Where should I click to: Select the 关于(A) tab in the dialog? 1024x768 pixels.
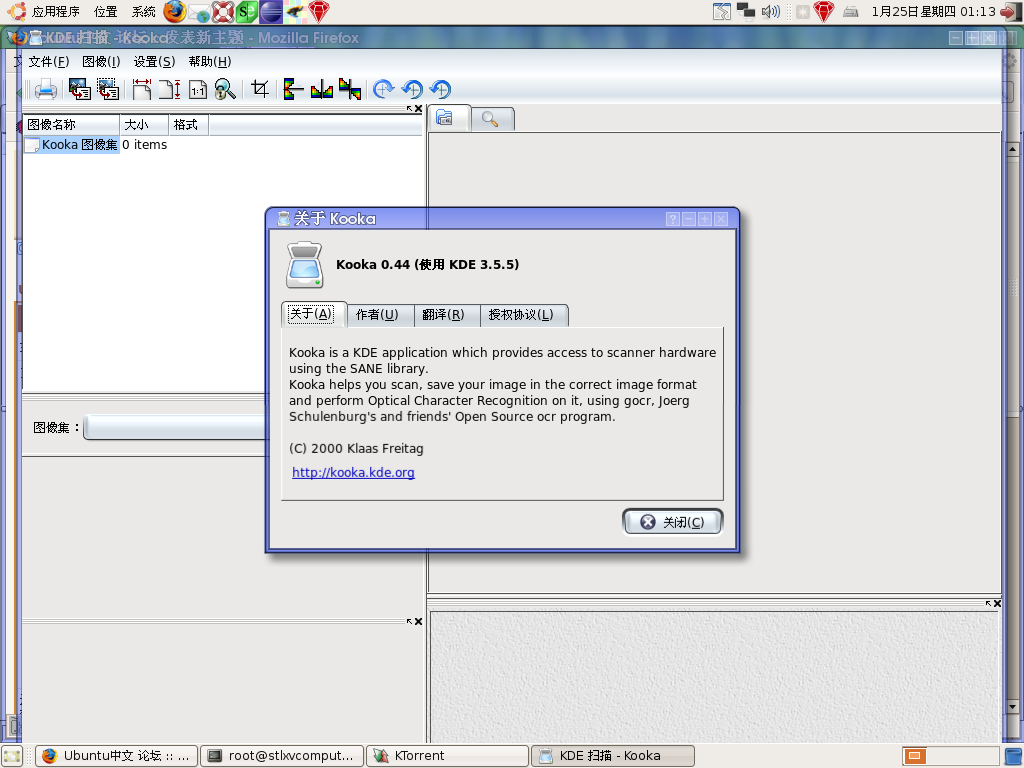pyautogui.click(x=312, y=314)
